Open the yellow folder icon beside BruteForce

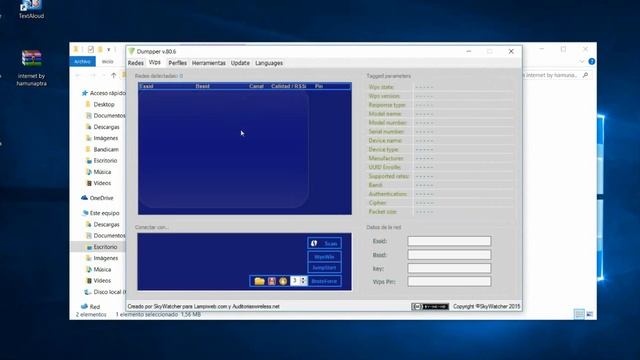tap(259, 281)
